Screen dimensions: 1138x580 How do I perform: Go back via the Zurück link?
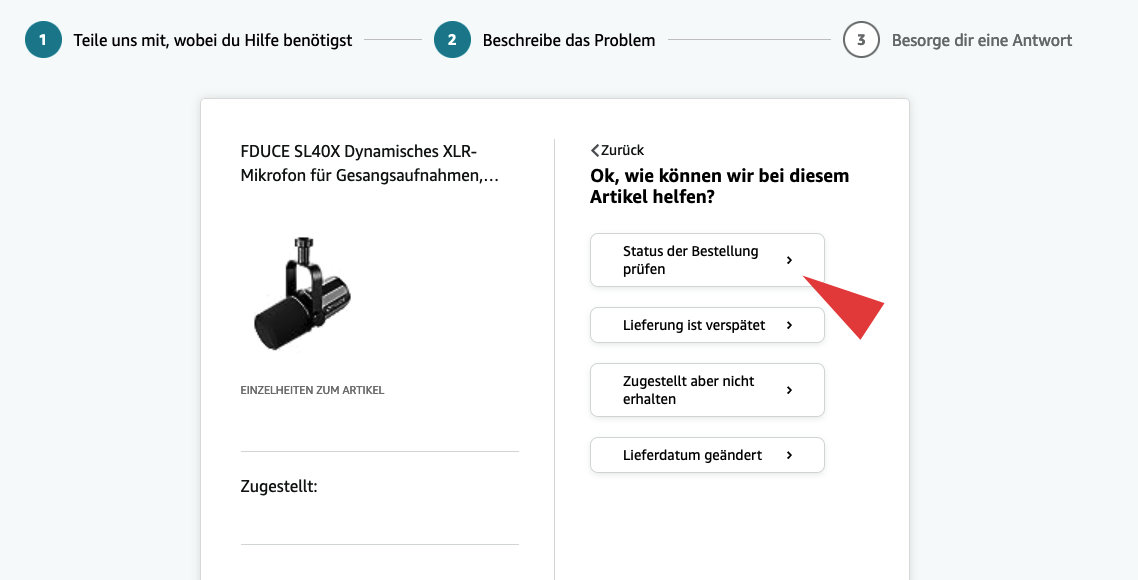[x=623, y=151]
